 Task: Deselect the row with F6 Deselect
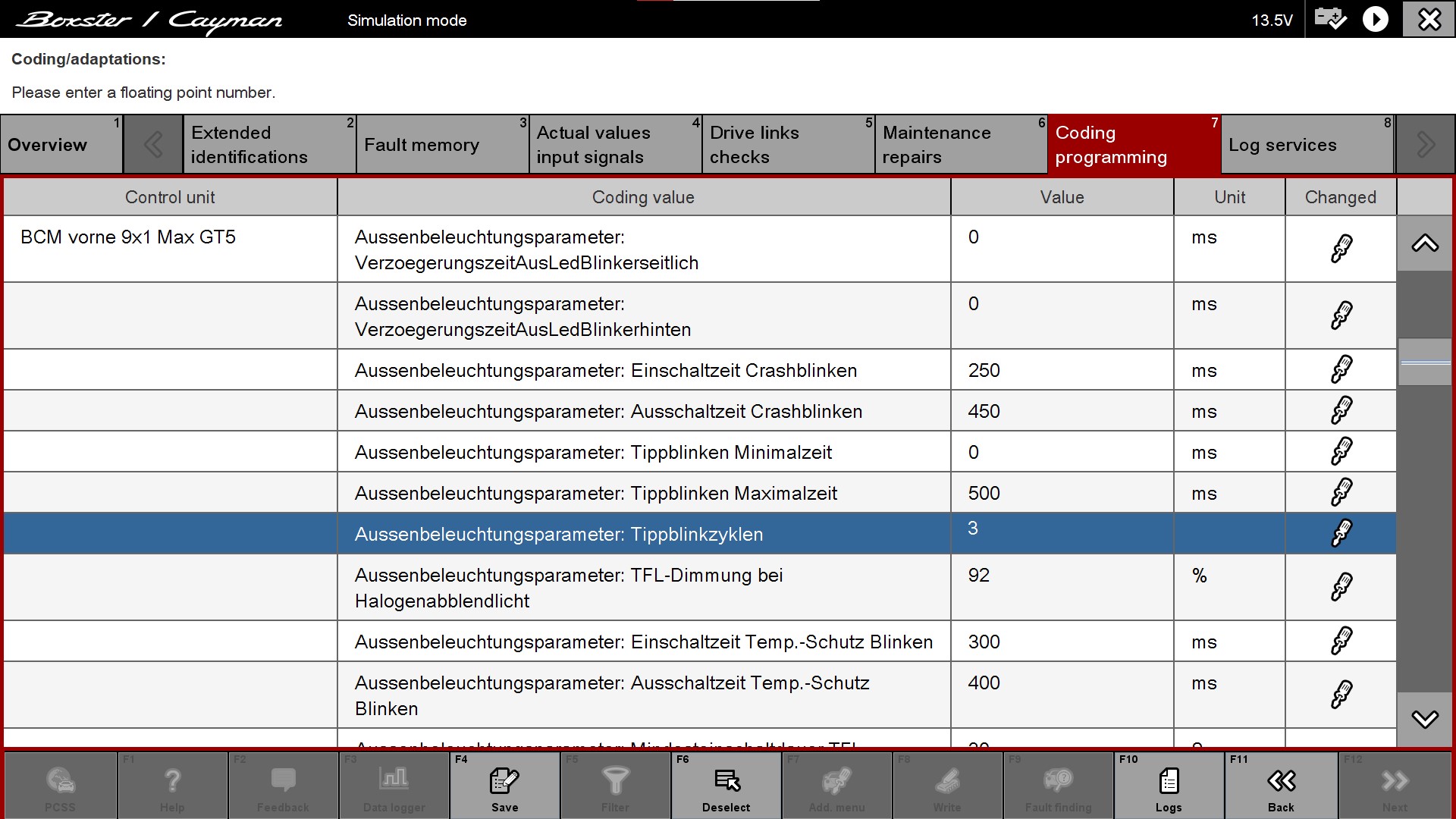[x=726, y=785]
